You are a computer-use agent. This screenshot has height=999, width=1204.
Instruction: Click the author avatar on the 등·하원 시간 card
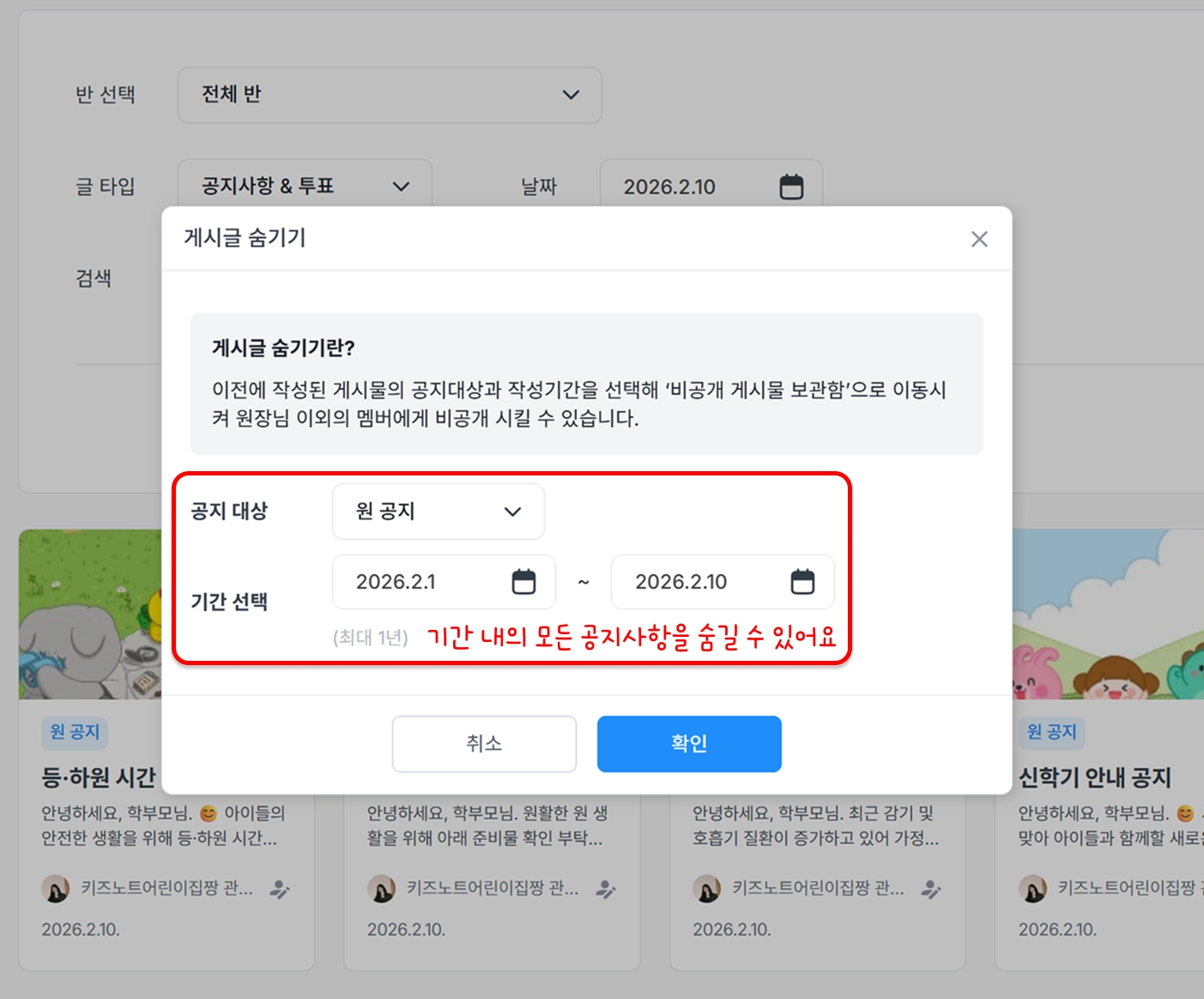[56, 889]
